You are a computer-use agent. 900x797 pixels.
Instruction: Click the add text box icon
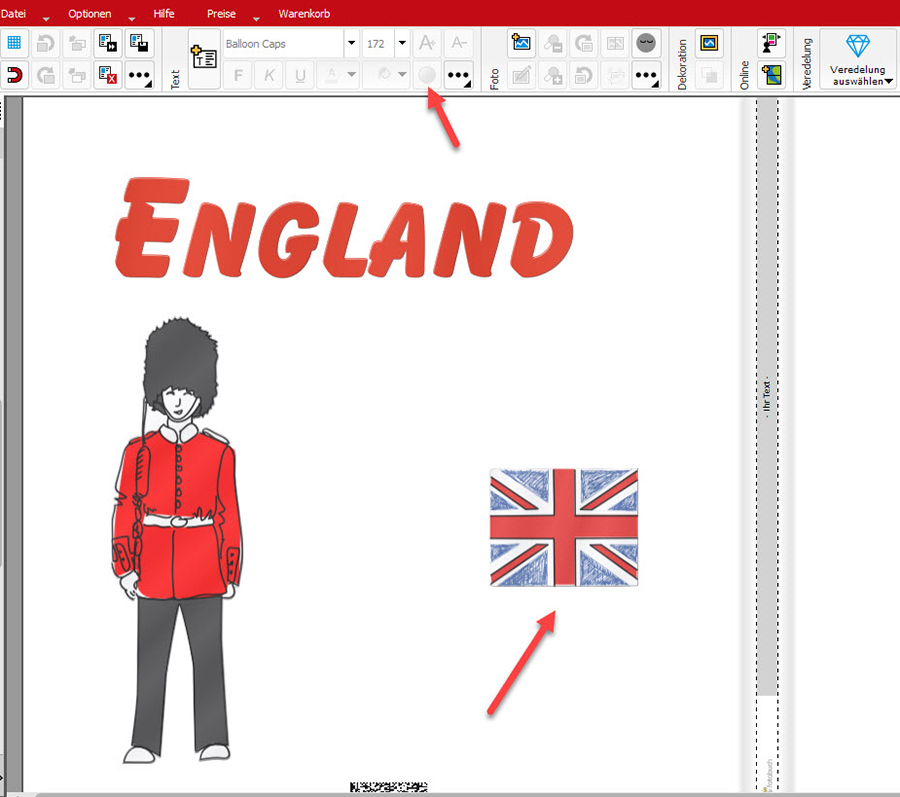point(203,59)
